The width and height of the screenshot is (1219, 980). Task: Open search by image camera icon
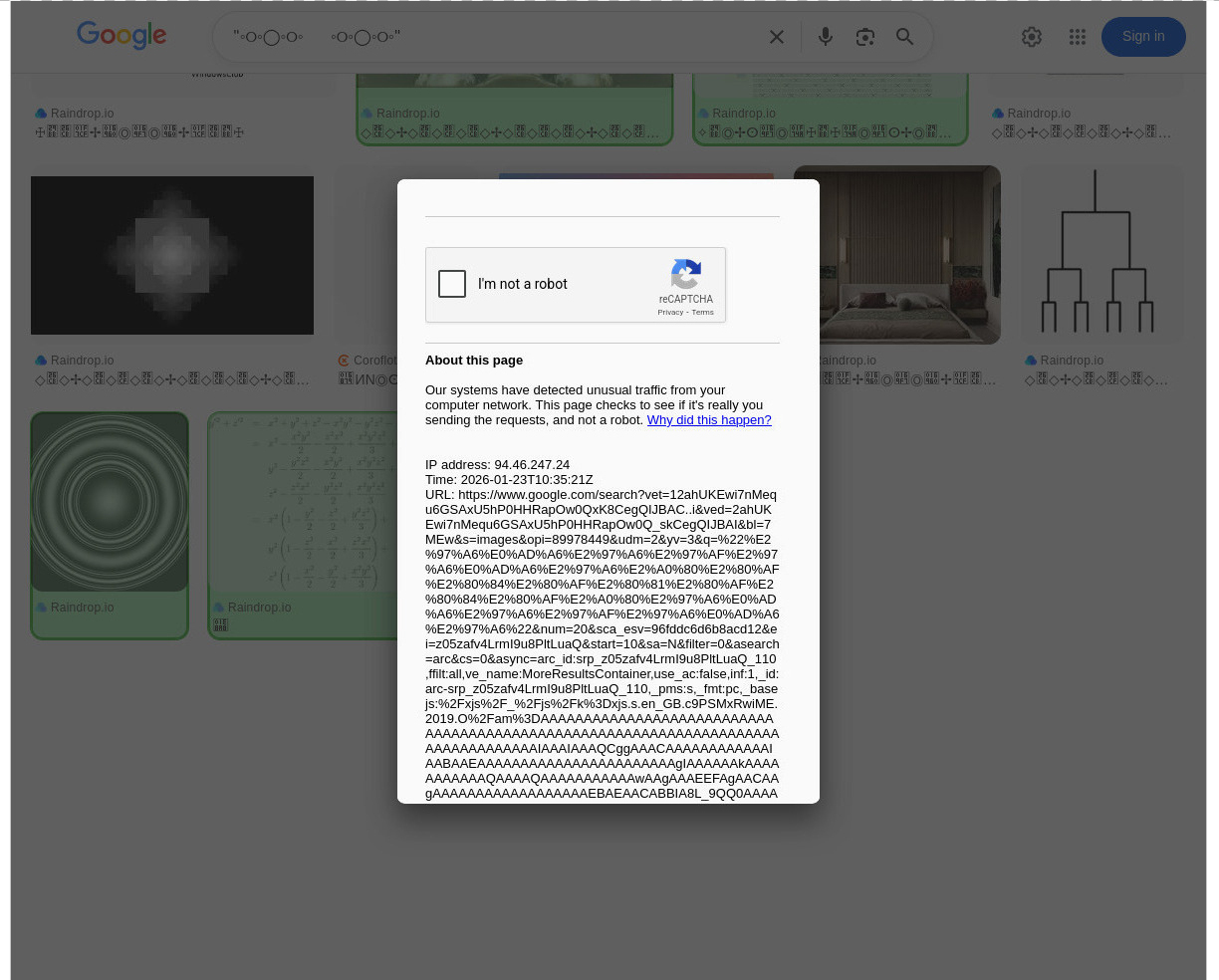(x=865, y=37)
